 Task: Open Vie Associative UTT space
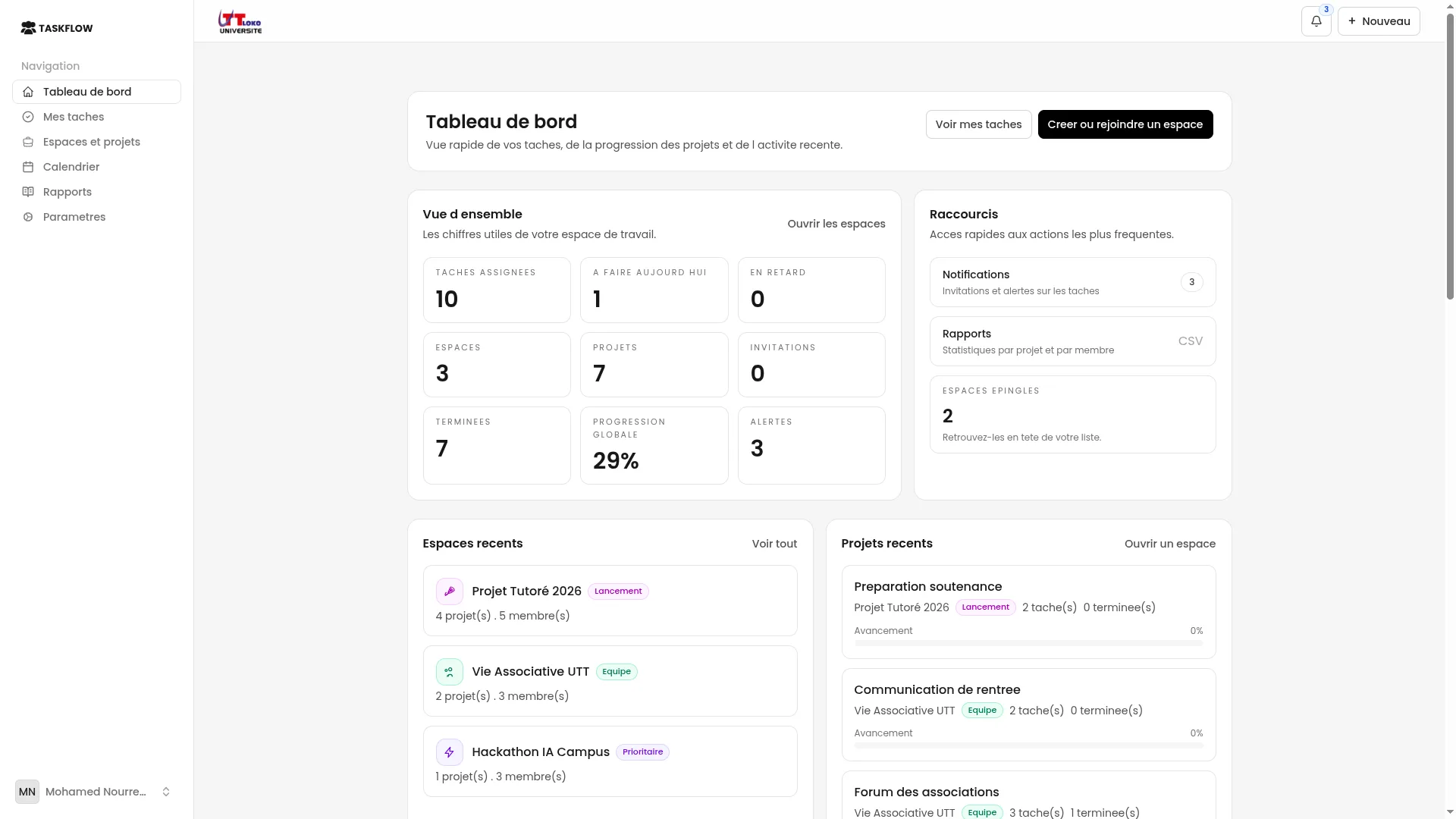point(610,681)
